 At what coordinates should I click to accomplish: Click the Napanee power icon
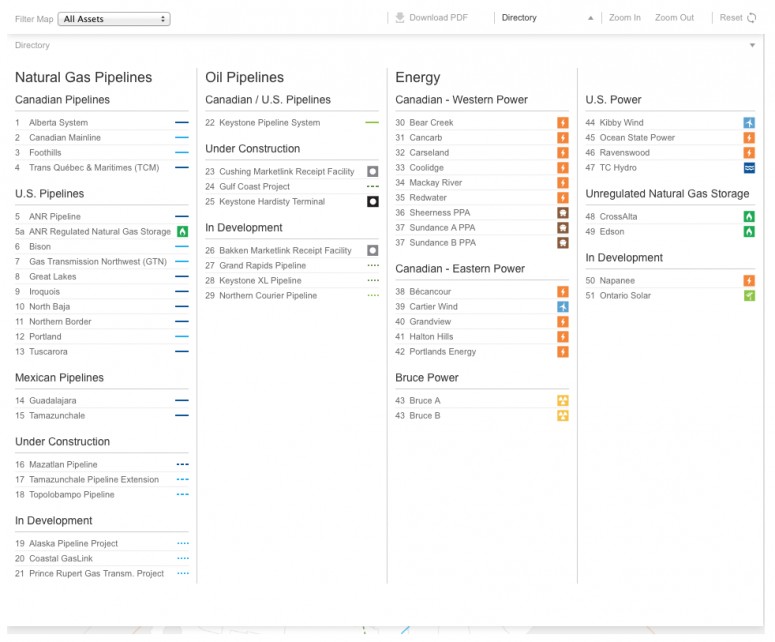(x=749, y=281)
